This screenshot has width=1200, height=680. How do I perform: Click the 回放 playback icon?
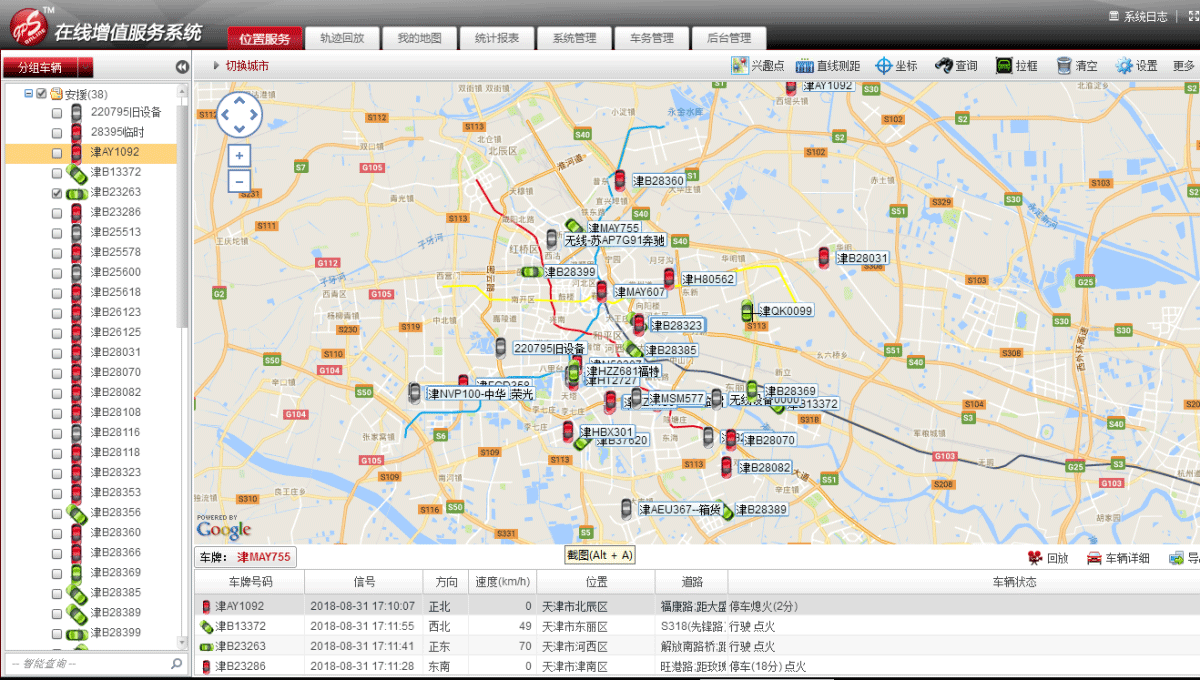coord(1035,558)
